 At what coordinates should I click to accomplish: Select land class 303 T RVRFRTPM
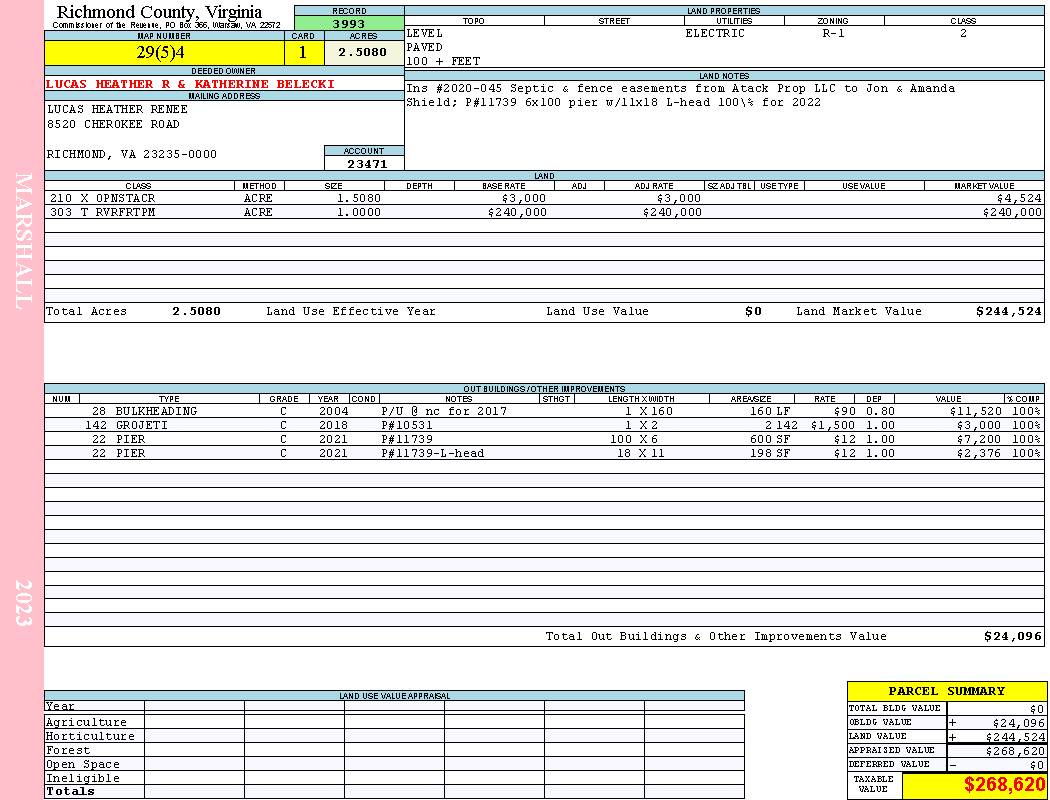point(102,212)
